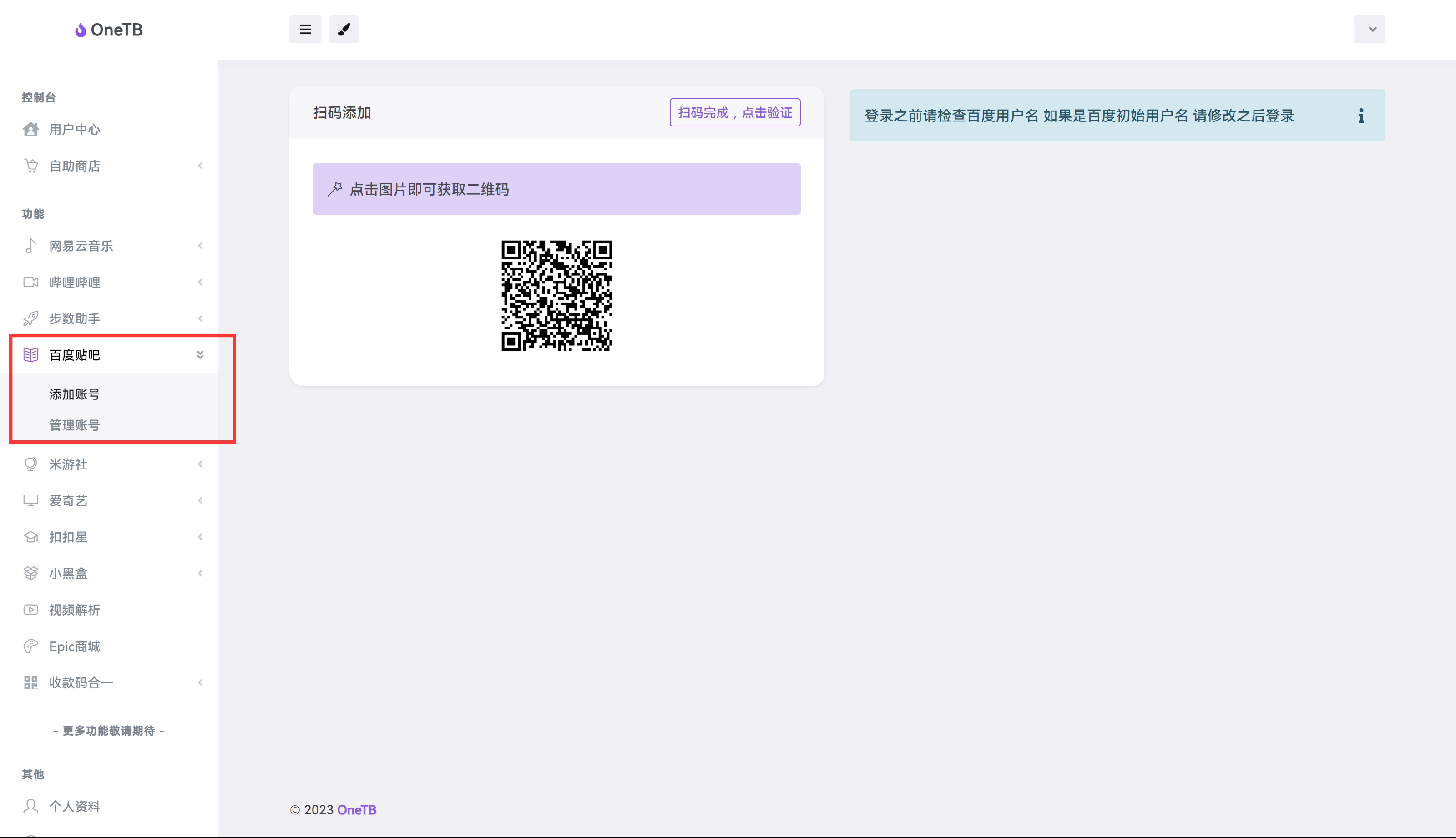The width and height of the screenshot is (1456, 838).
Task: Click the info icon in login notice
Action: (1360, 116)
